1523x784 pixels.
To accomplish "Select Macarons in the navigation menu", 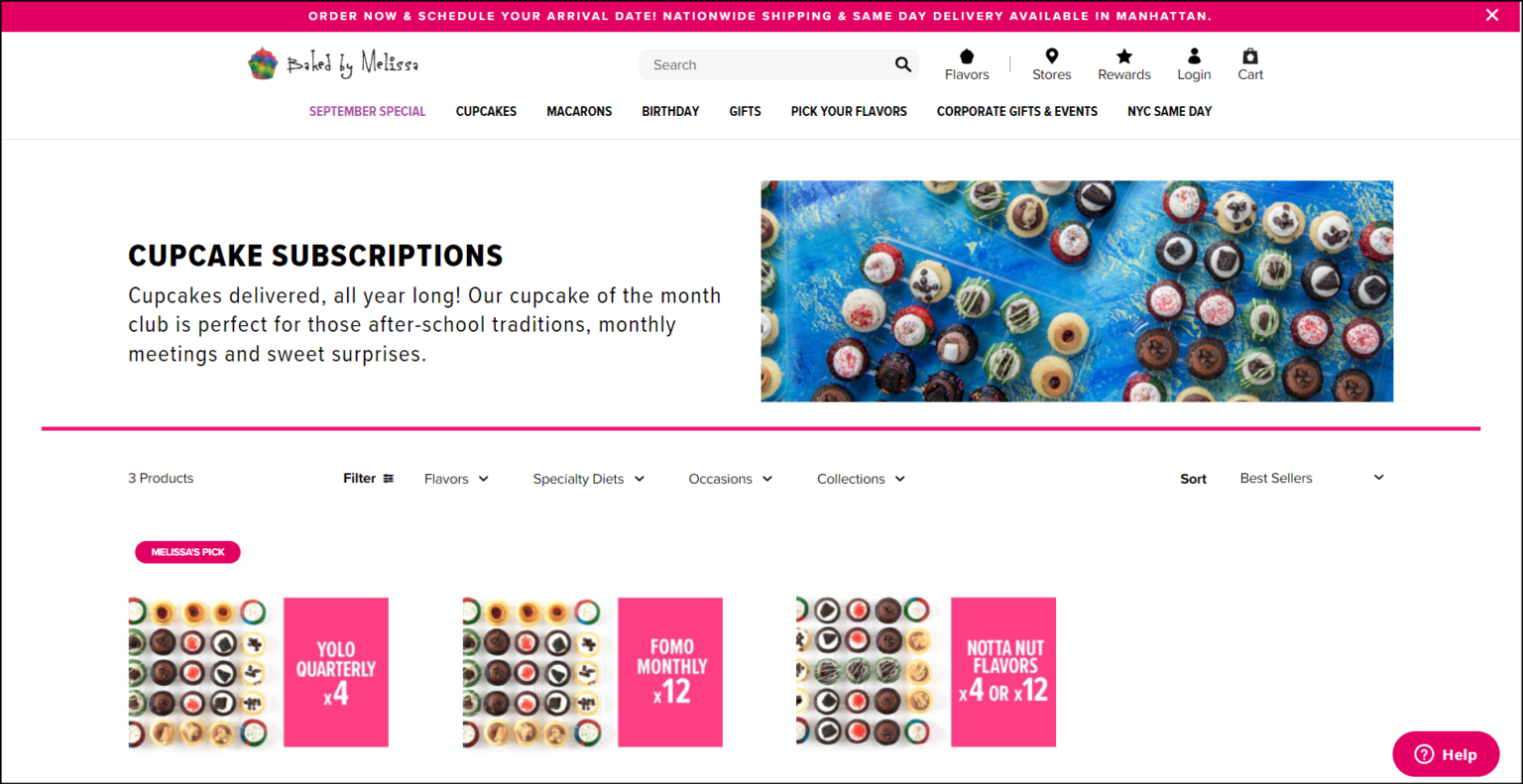I will (x=579, y=111).
